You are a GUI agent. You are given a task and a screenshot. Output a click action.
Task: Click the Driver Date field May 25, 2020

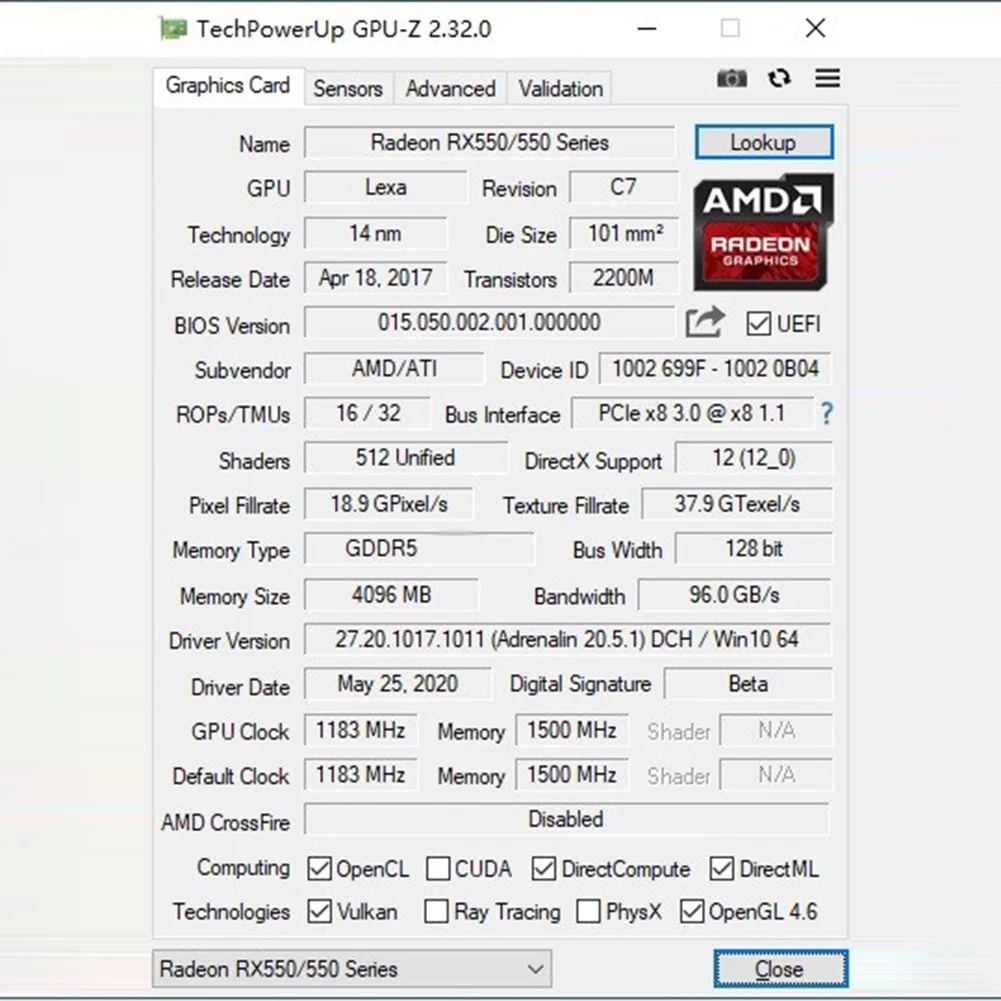[x=398, y=684]
